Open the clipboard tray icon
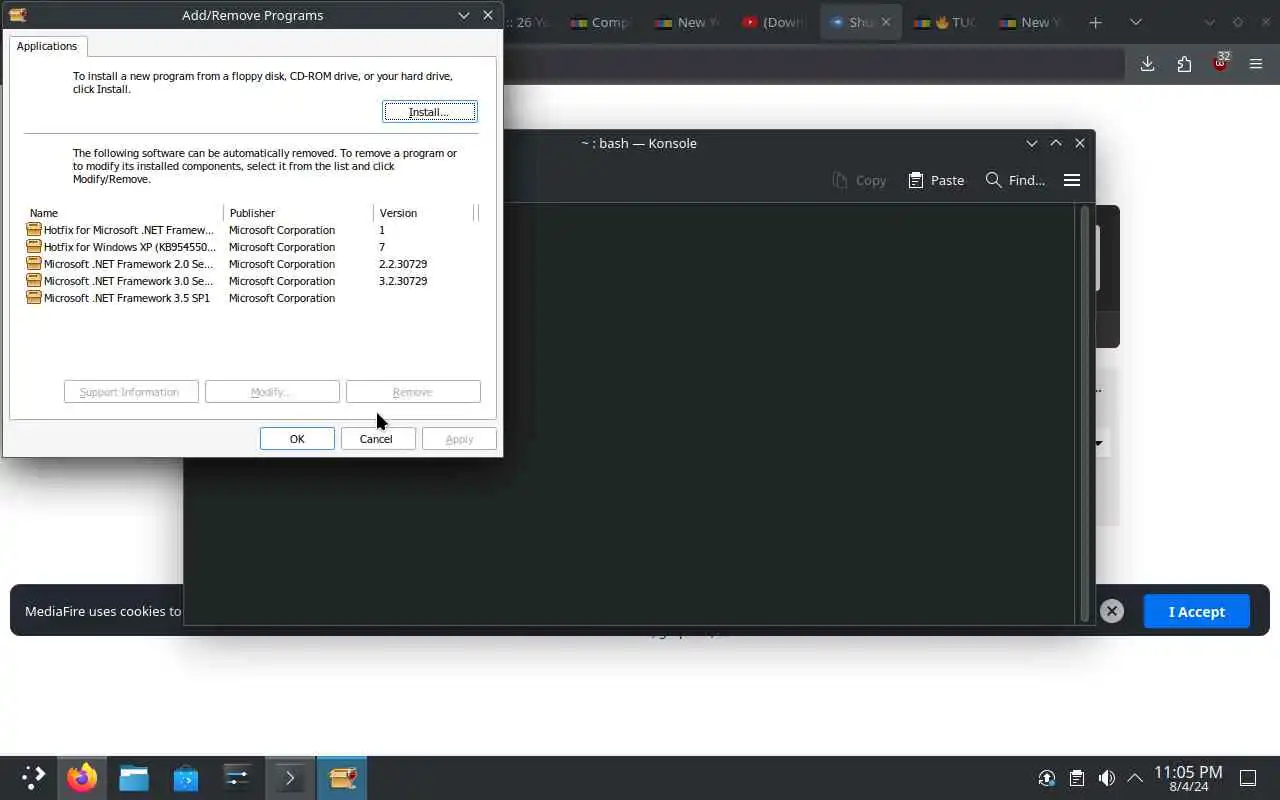1280x800 pixels. pyautogui.click(x=1077, y=778)
